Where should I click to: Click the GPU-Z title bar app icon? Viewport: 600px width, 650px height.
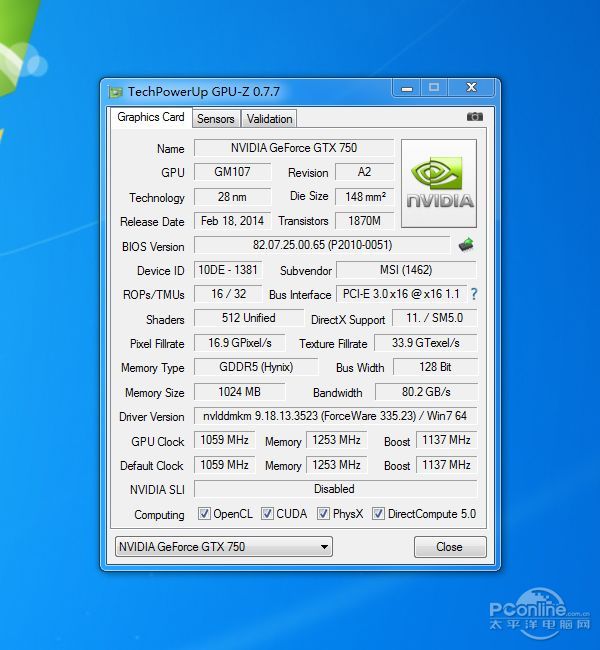tap(116, 92)
